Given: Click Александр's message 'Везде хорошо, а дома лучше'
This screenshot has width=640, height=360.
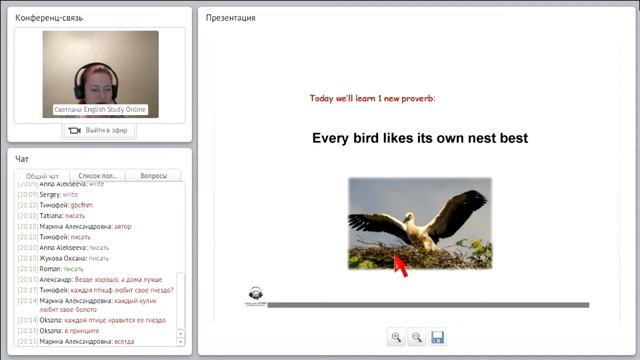Looking at the screenshot, I should pos(118,280).
